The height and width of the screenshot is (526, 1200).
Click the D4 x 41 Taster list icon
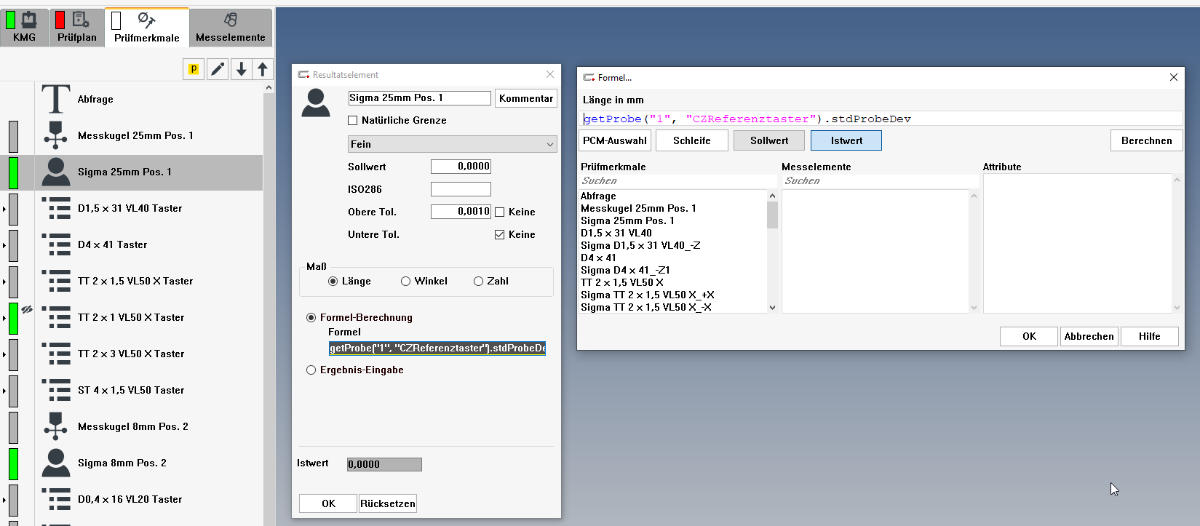55,245
